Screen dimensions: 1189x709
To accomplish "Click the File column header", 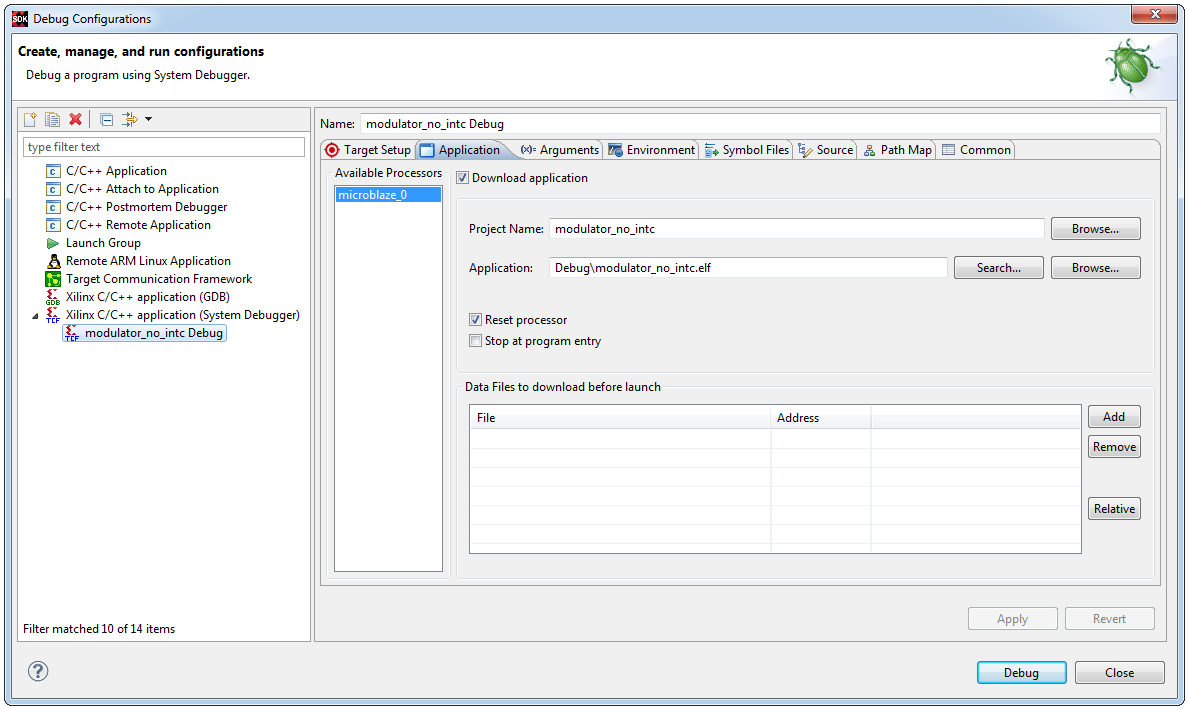I will coord(620,418).
